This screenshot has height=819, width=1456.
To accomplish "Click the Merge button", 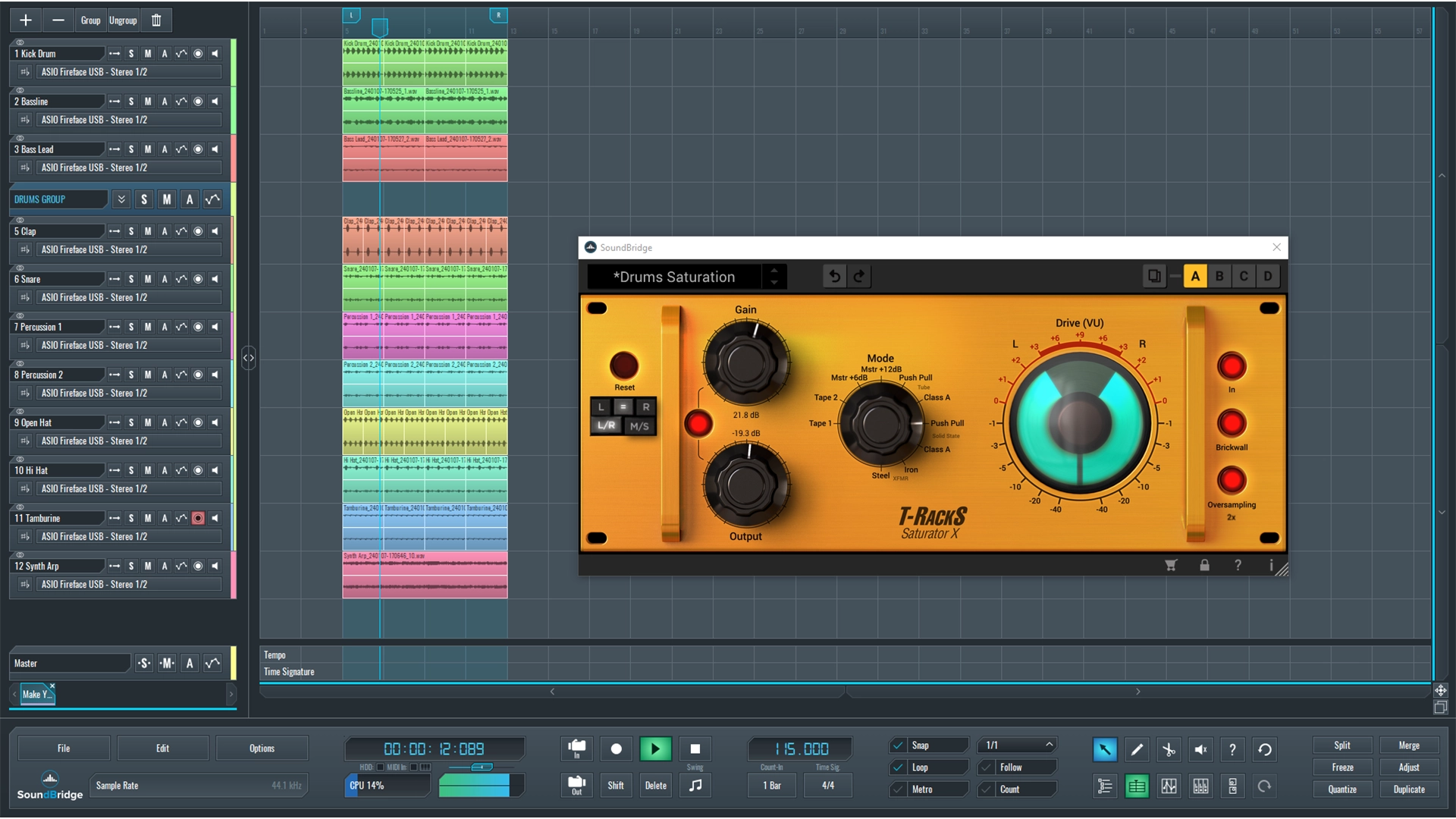I will [1409, 745].
